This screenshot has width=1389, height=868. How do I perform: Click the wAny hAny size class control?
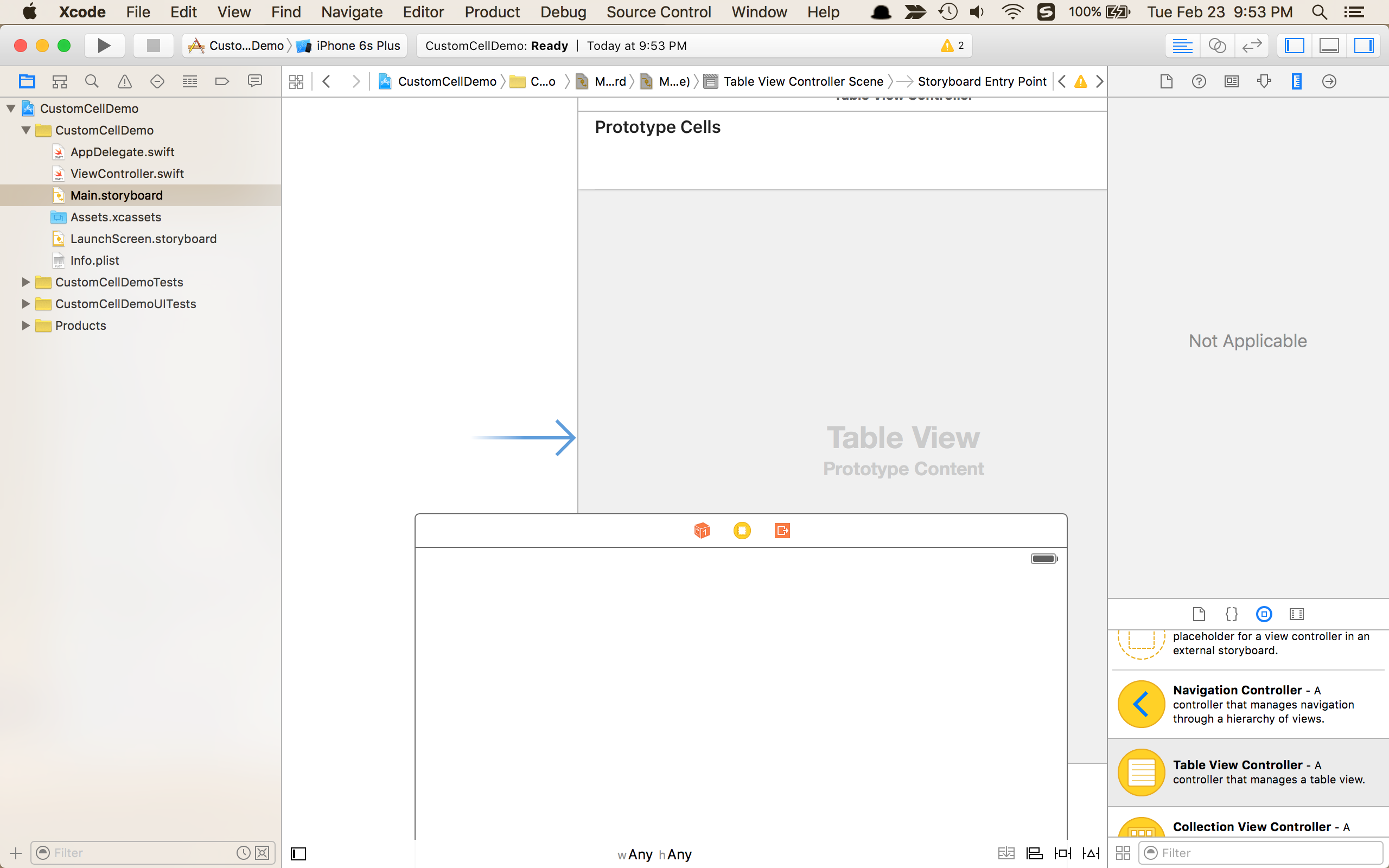point(654,854)
